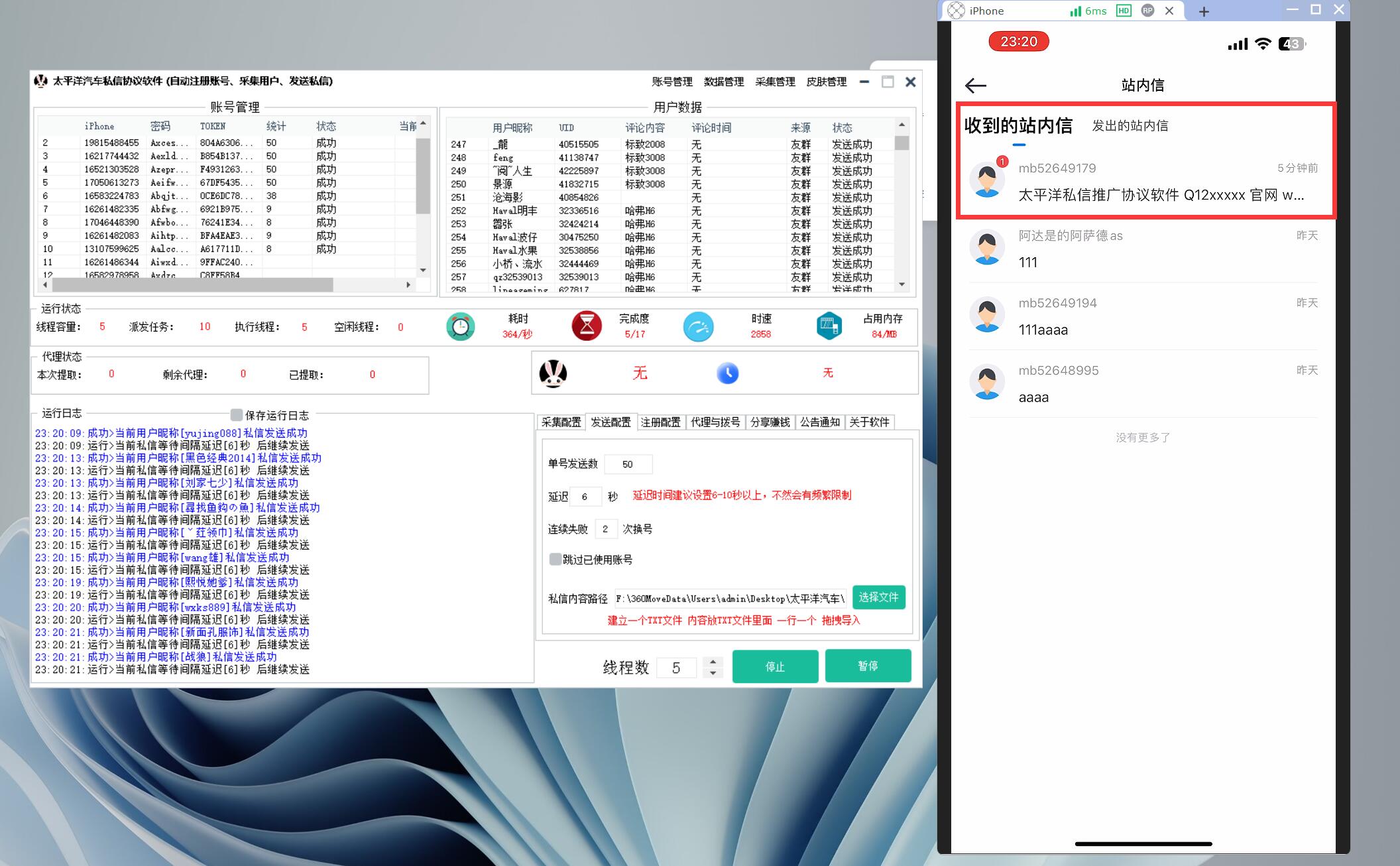Click the rabbit logo in status panel
This screenshot has width=1400, height=866.
coord(553,373)
